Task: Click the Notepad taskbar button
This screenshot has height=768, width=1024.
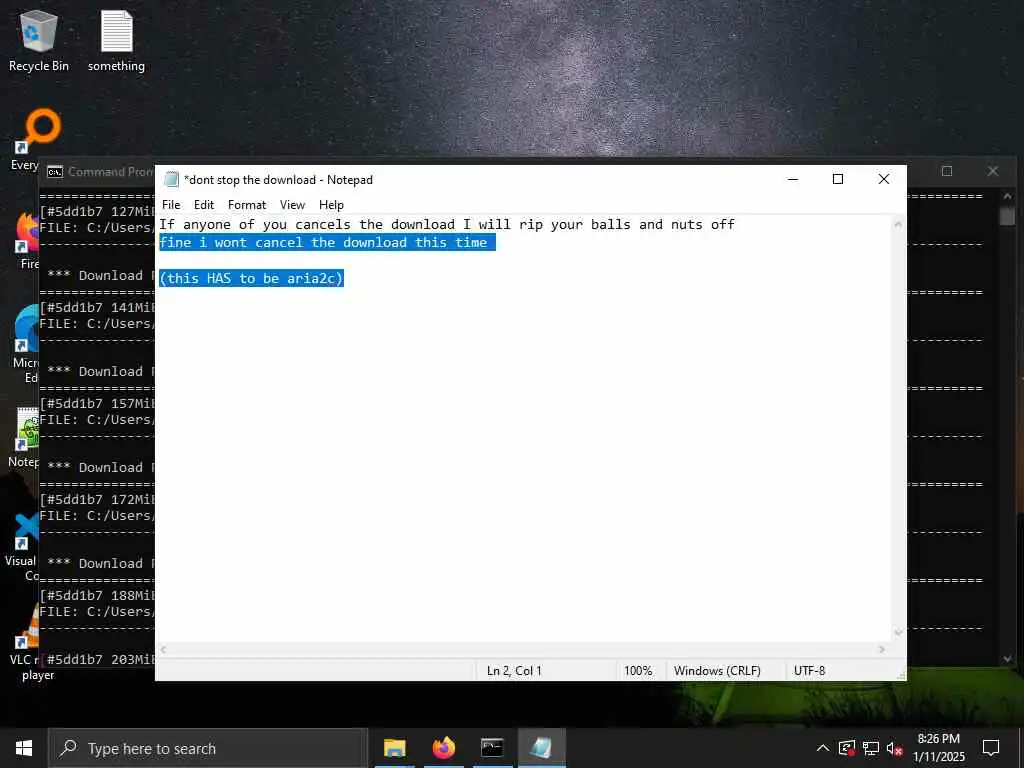Action: [x=541, y=748]
